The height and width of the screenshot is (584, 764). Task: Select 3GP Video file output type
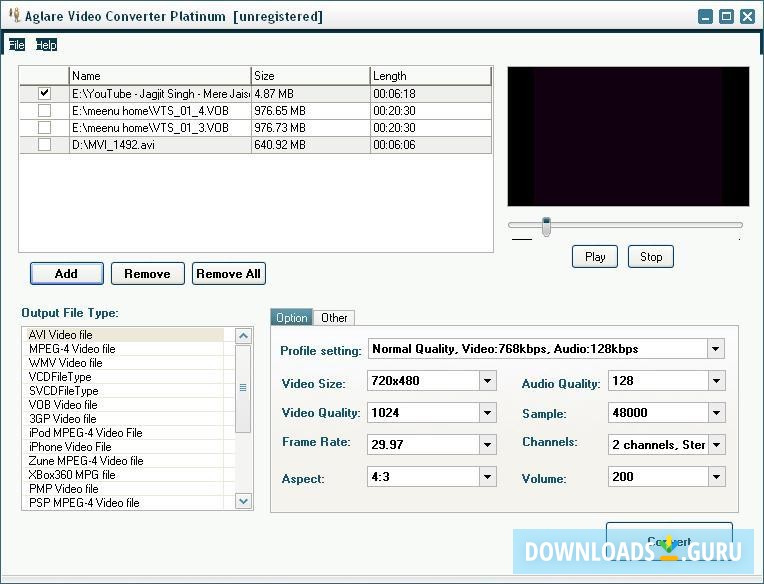pos(126,419)
